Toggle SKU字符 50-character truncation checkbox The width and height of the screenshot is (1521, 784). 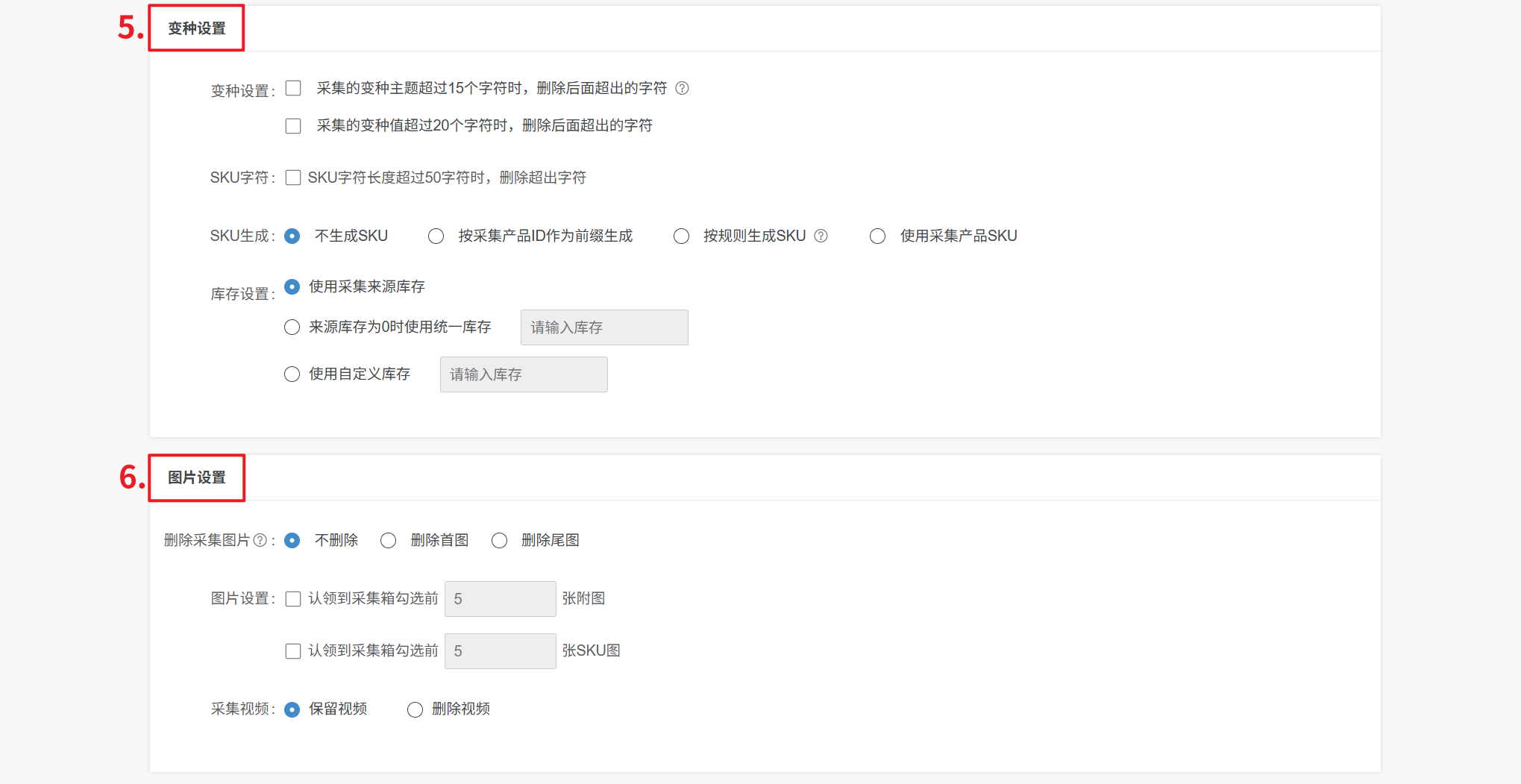[293, 178]
